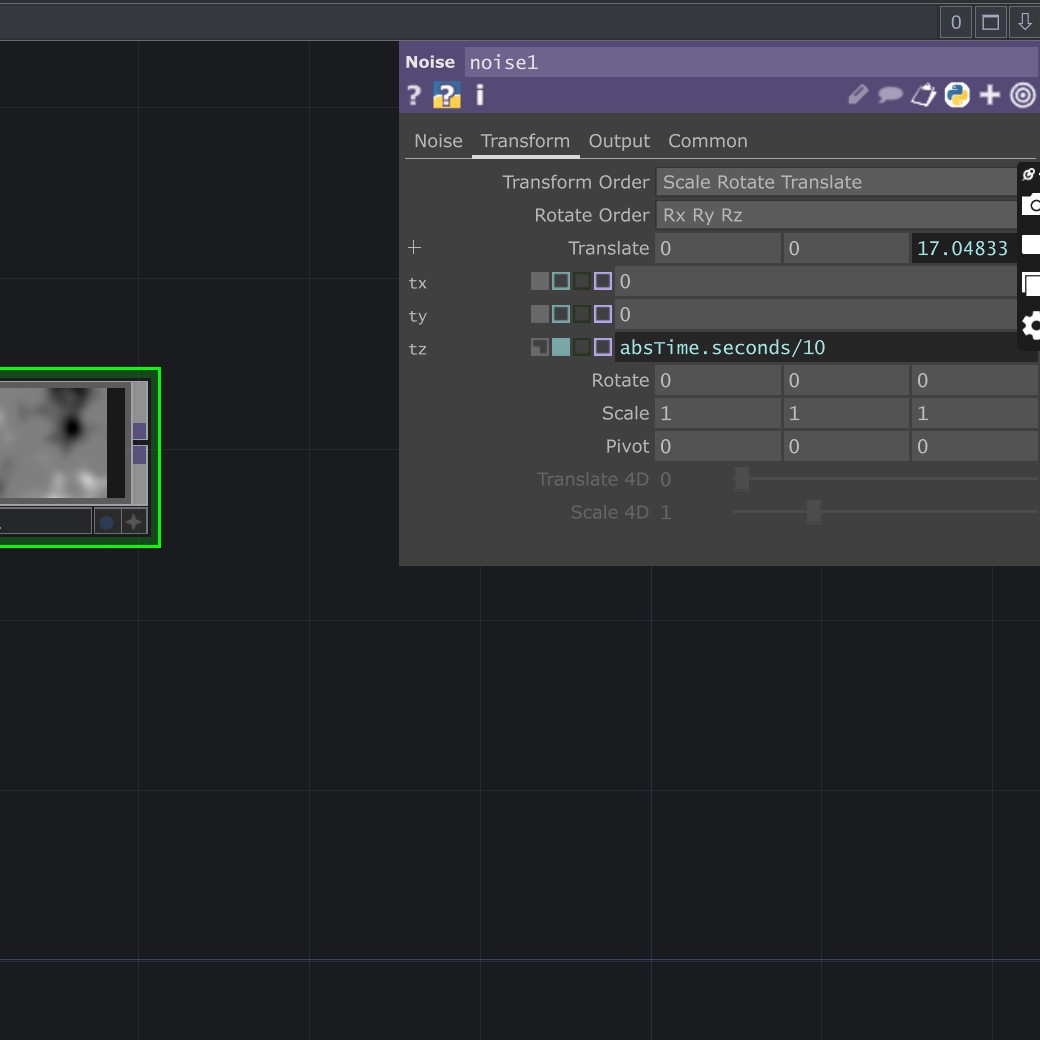The height and width of the screenshot is (1040, 1040).
Task: Open the Rotate Order dropdown
Action: pos(837,214)
